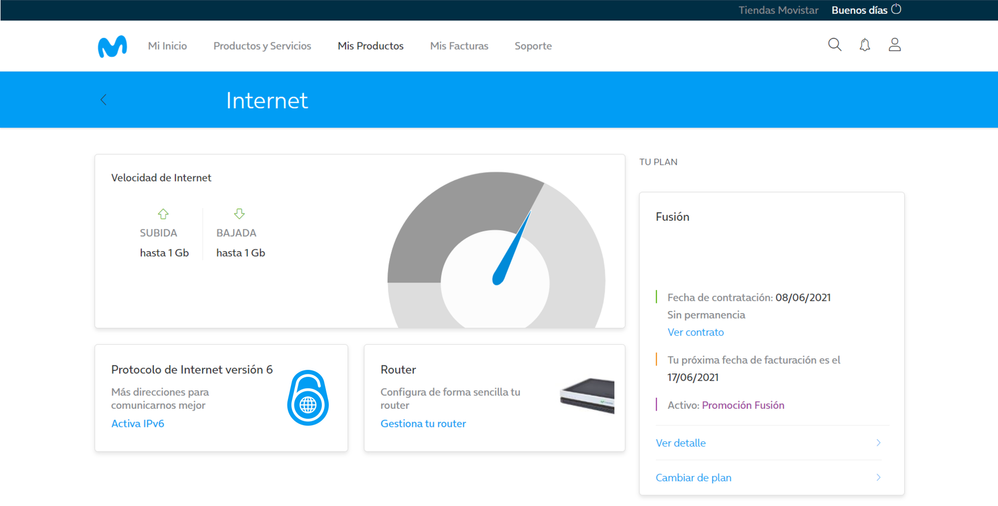Open the Ver contrato link
This screenshot has height=506, width=998.
pyautogui.click(x=695, y=332)
